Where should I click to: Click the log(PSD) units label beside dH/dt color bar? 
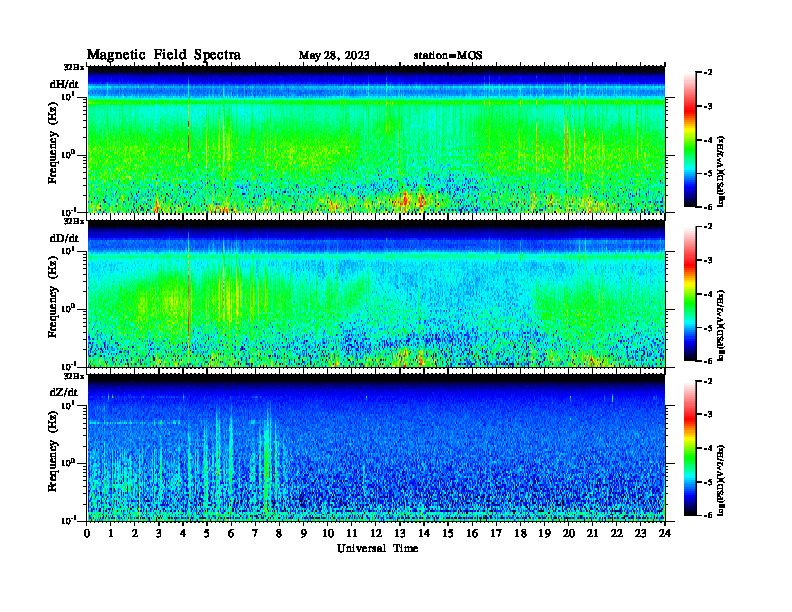pyautogui.click(x=721, y=171)
